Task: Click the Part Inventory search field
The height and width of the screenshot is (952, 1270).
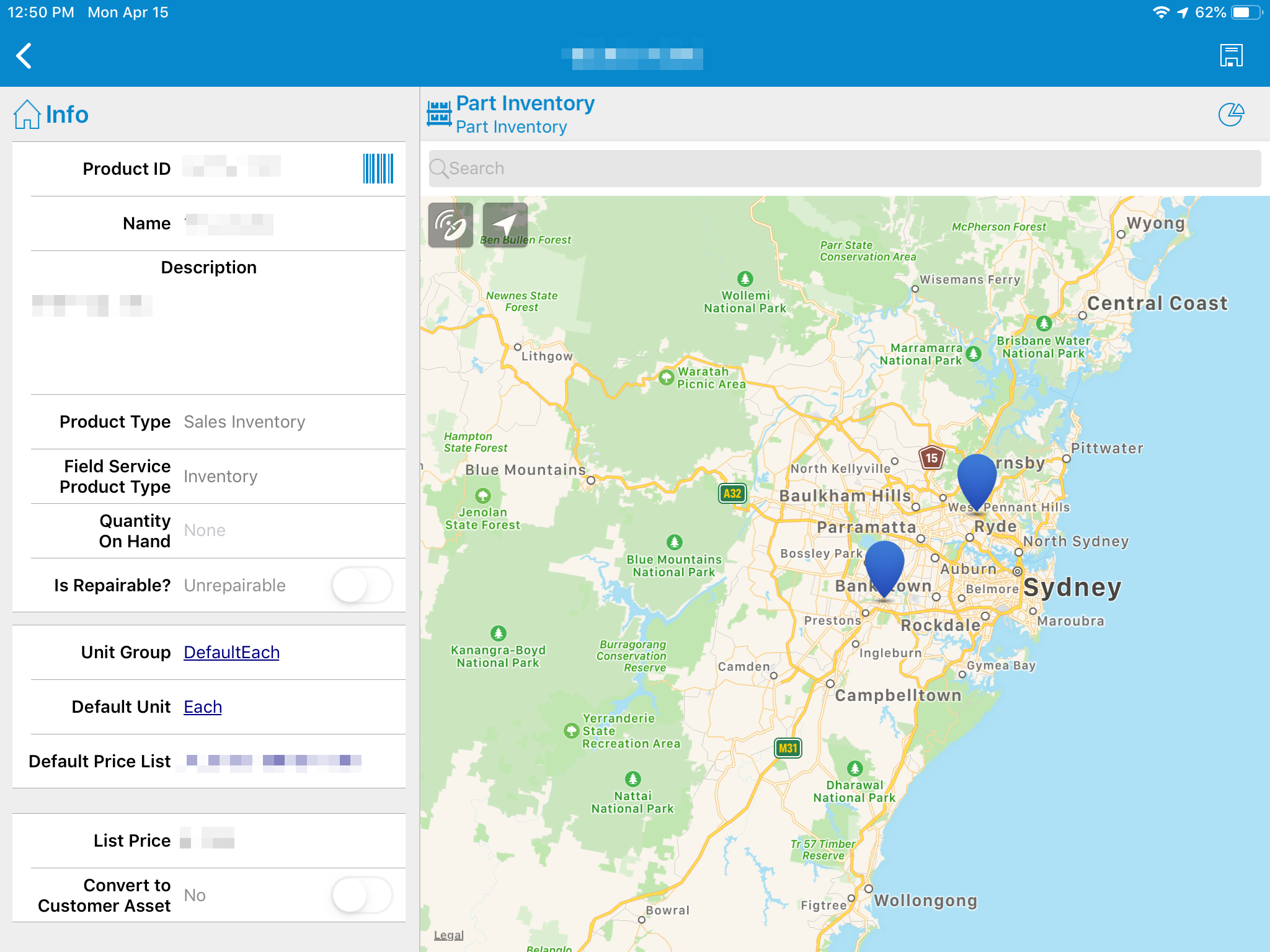Action: pyautogui.click(x=845, y=169)
